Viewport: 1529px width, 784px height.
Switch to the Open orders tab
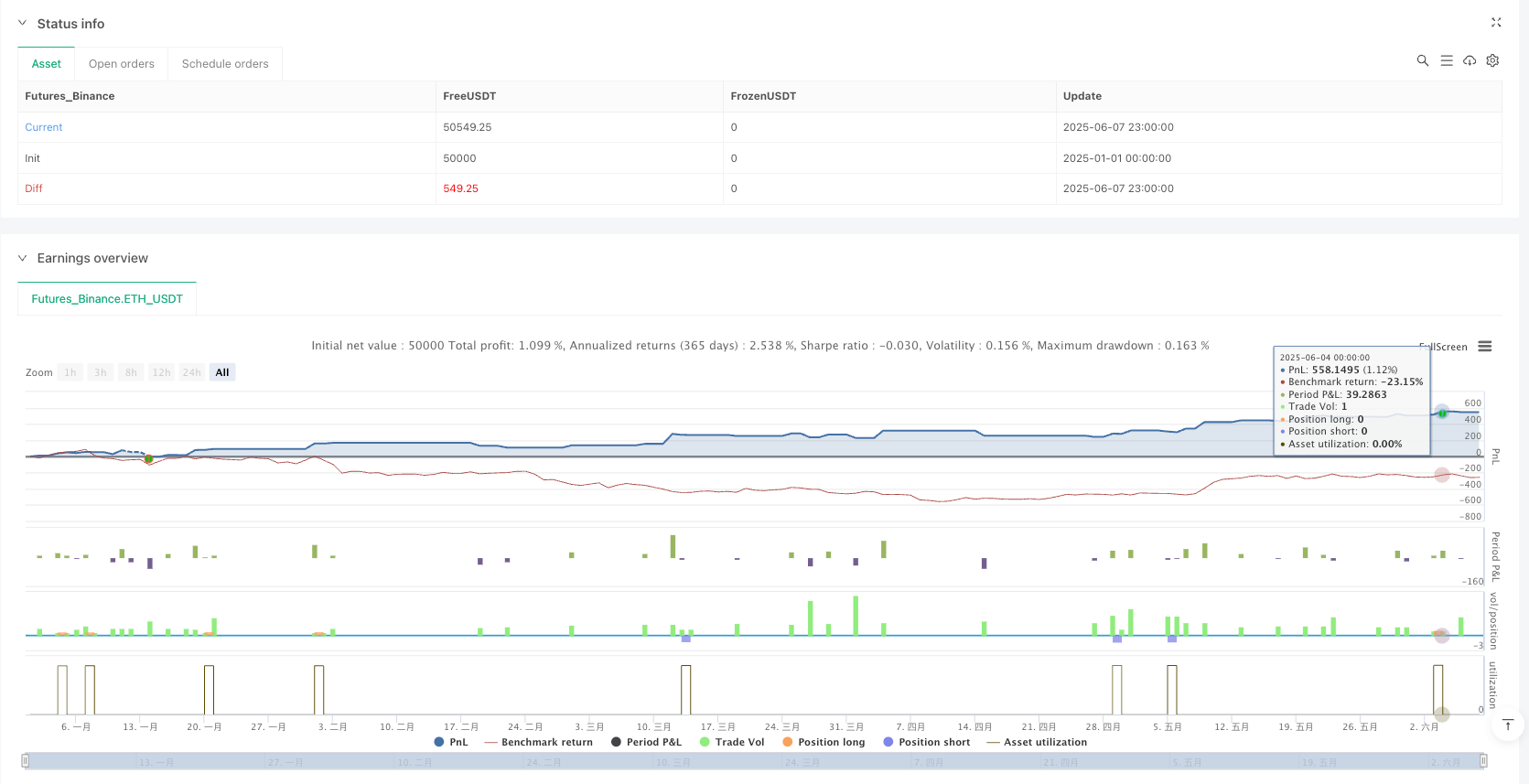coord(122,64)
